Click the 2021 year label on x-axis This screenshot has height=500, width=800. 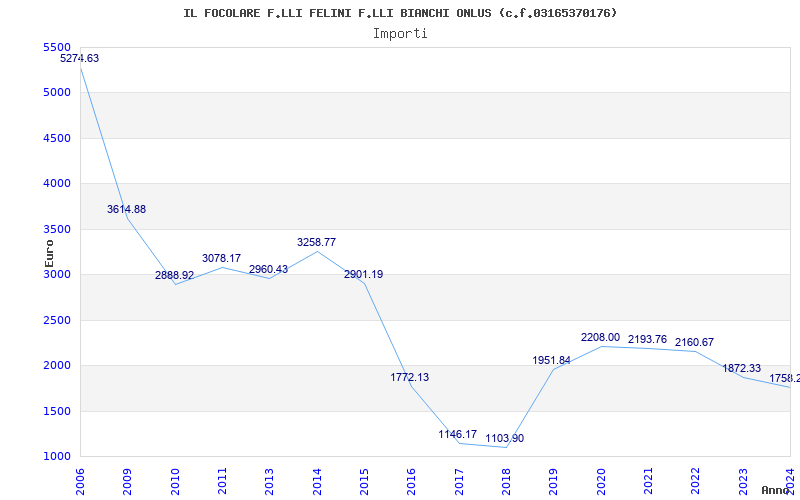[648, 482]
